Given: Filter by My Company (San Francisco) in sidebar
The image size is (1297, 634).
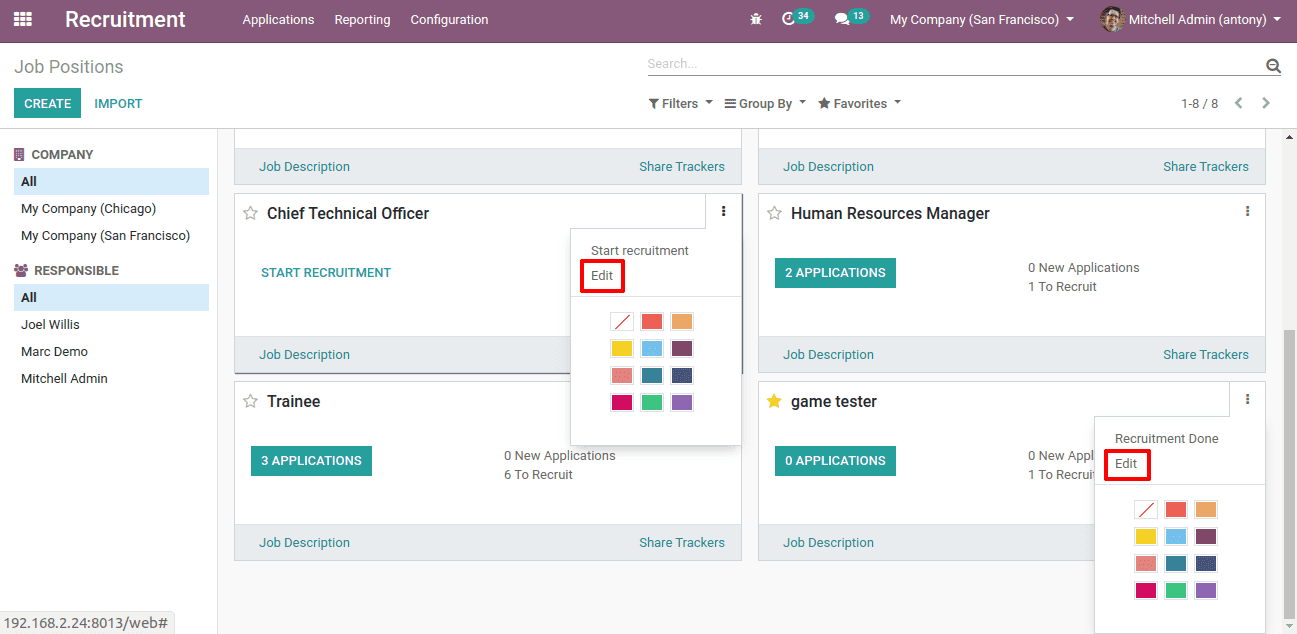Looking at the screenshot, I should (x=105, y=236).
